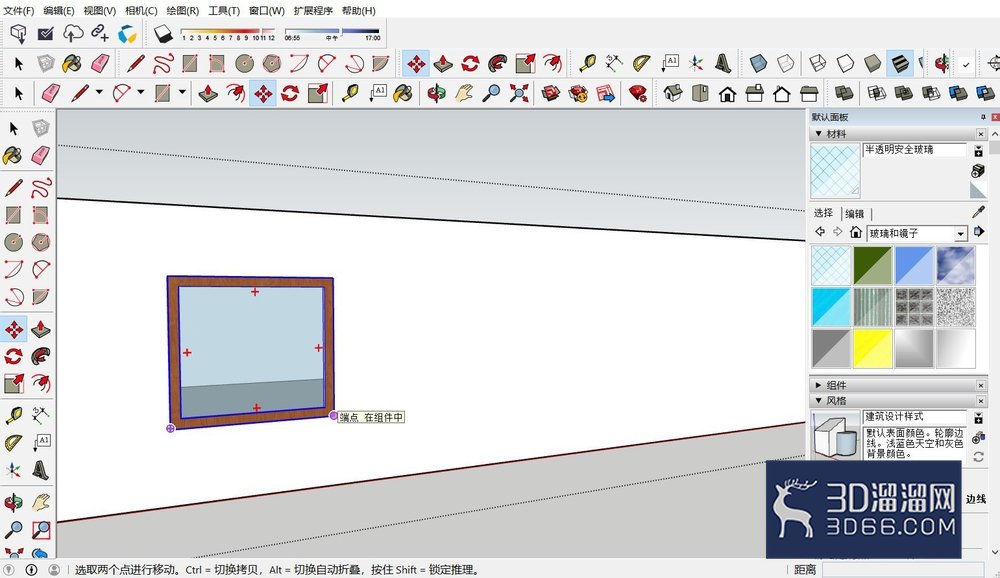The image size is (1000, 578).
Task: Pick the solid yellow glass swatch
Action: point(872,348)
